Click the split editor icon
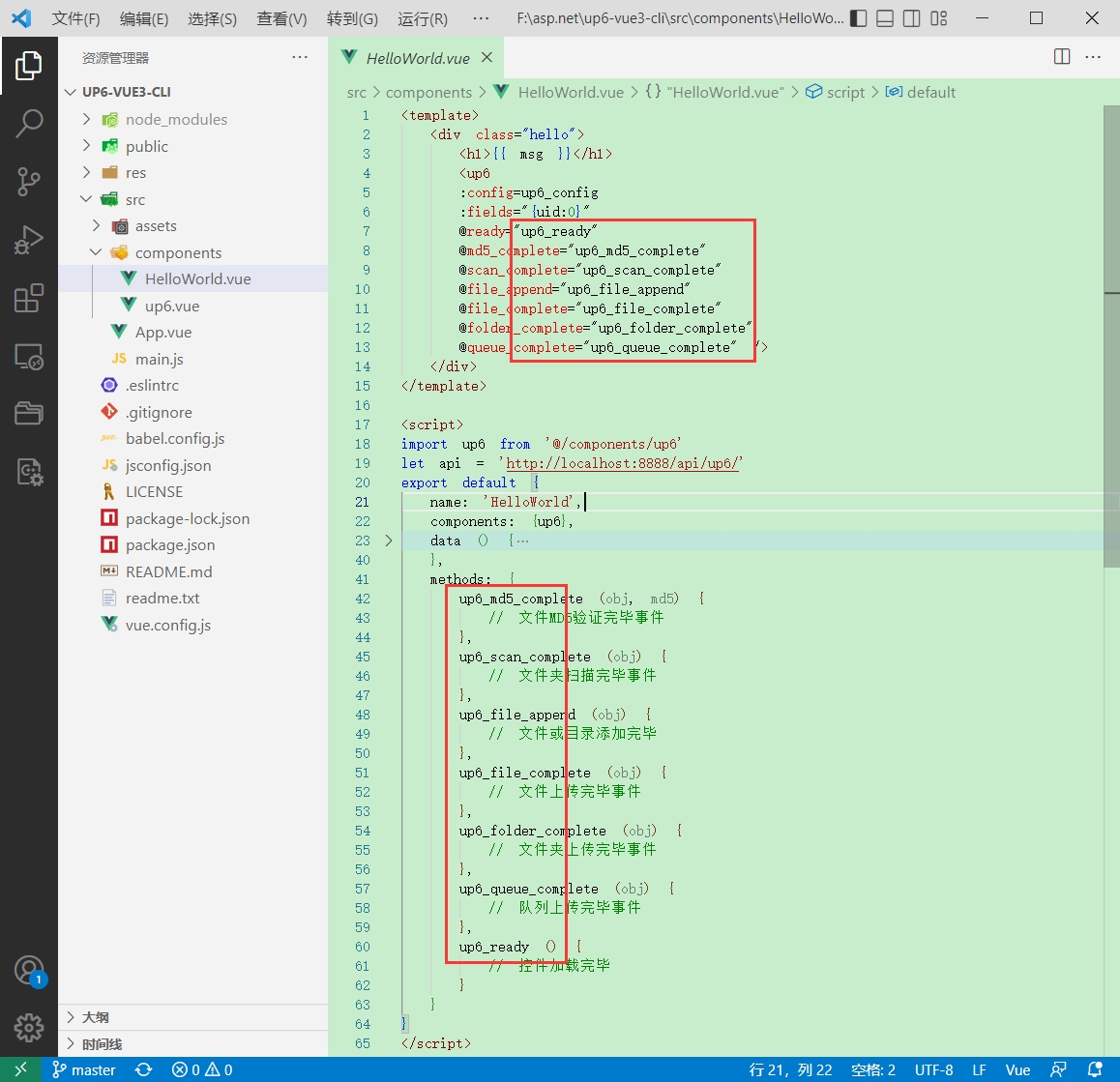 point(1062,57)
